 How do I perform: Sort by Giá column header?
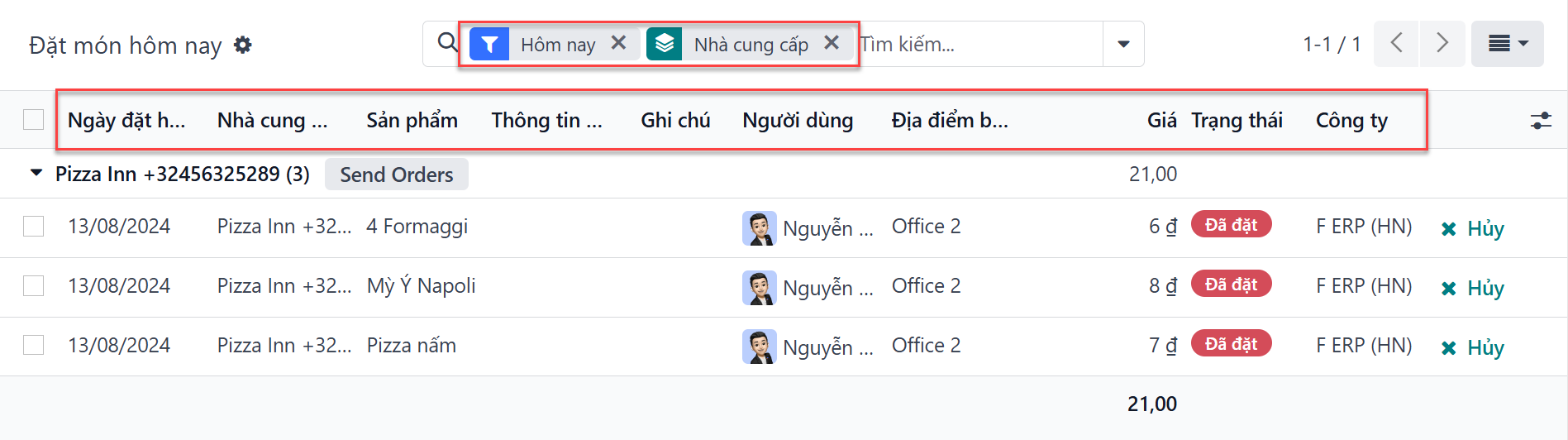pos(1161,121)
